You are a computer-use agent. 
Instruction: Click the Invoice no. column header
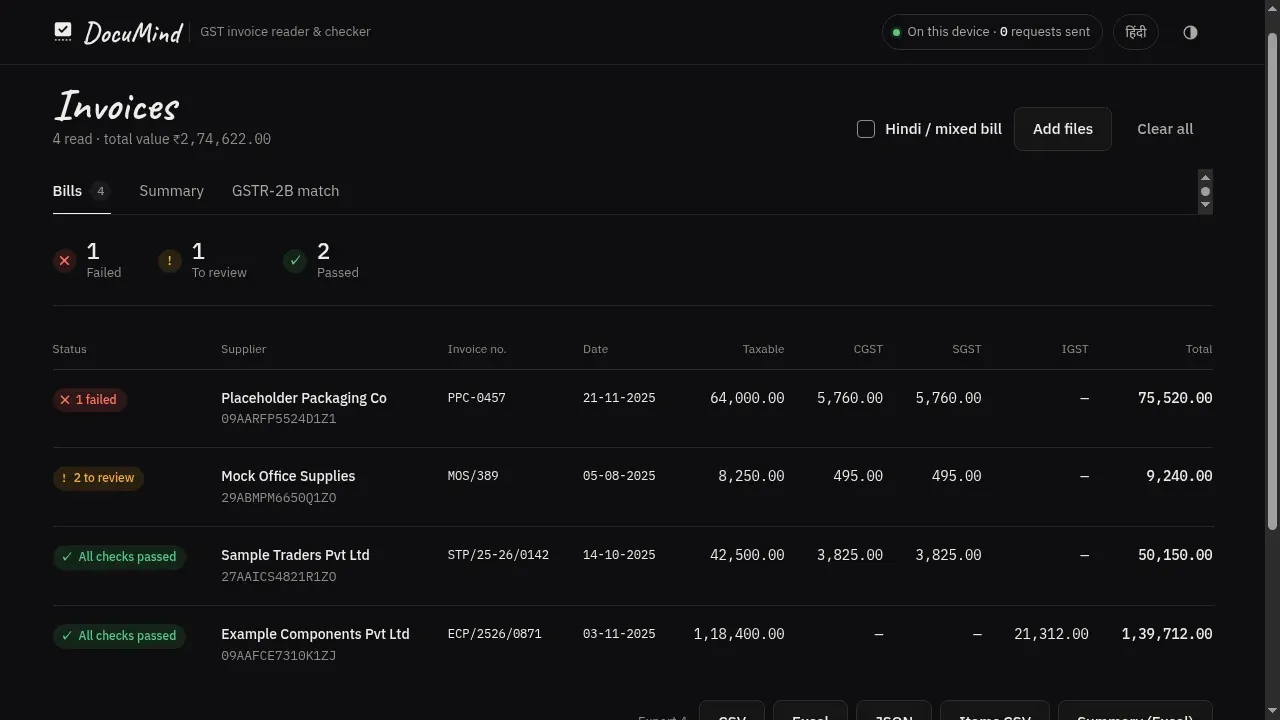477,349
